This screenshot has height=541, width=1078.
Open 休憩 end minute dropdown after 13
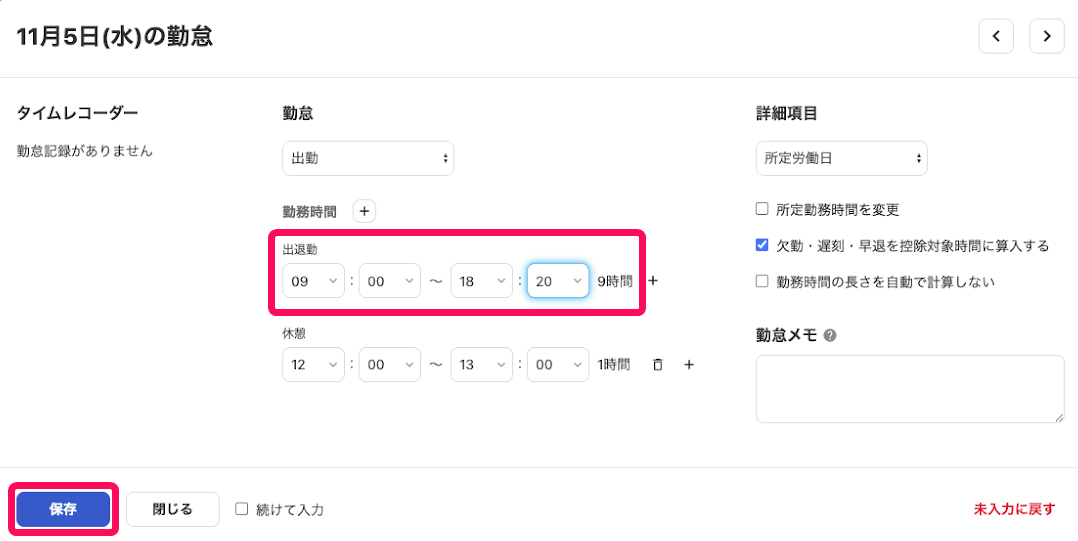click(558, 364)
